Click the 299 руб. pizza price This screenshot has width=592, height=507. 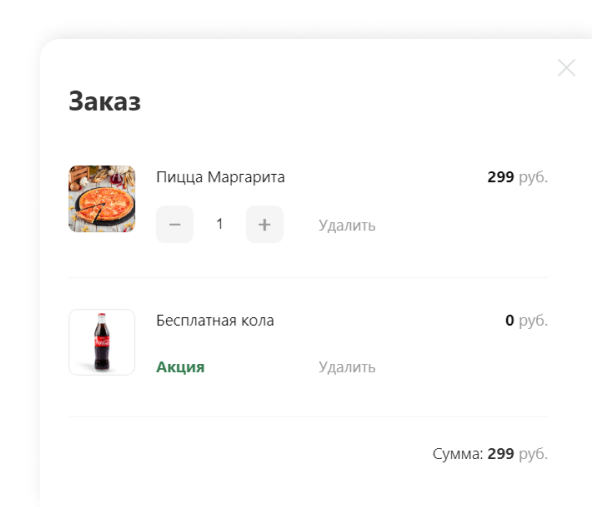tap(517, 177)
